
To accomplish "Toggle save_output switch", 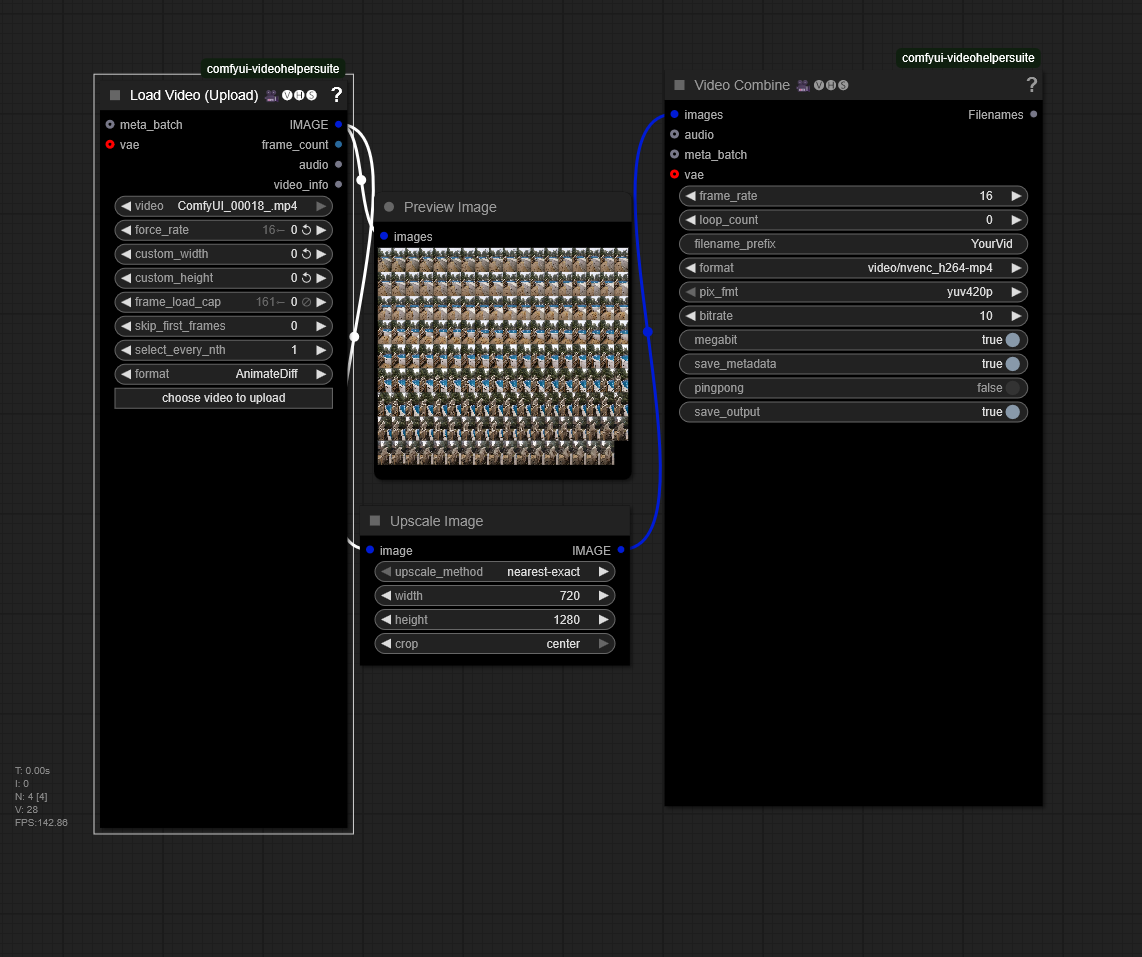I will pos(1012,412).
